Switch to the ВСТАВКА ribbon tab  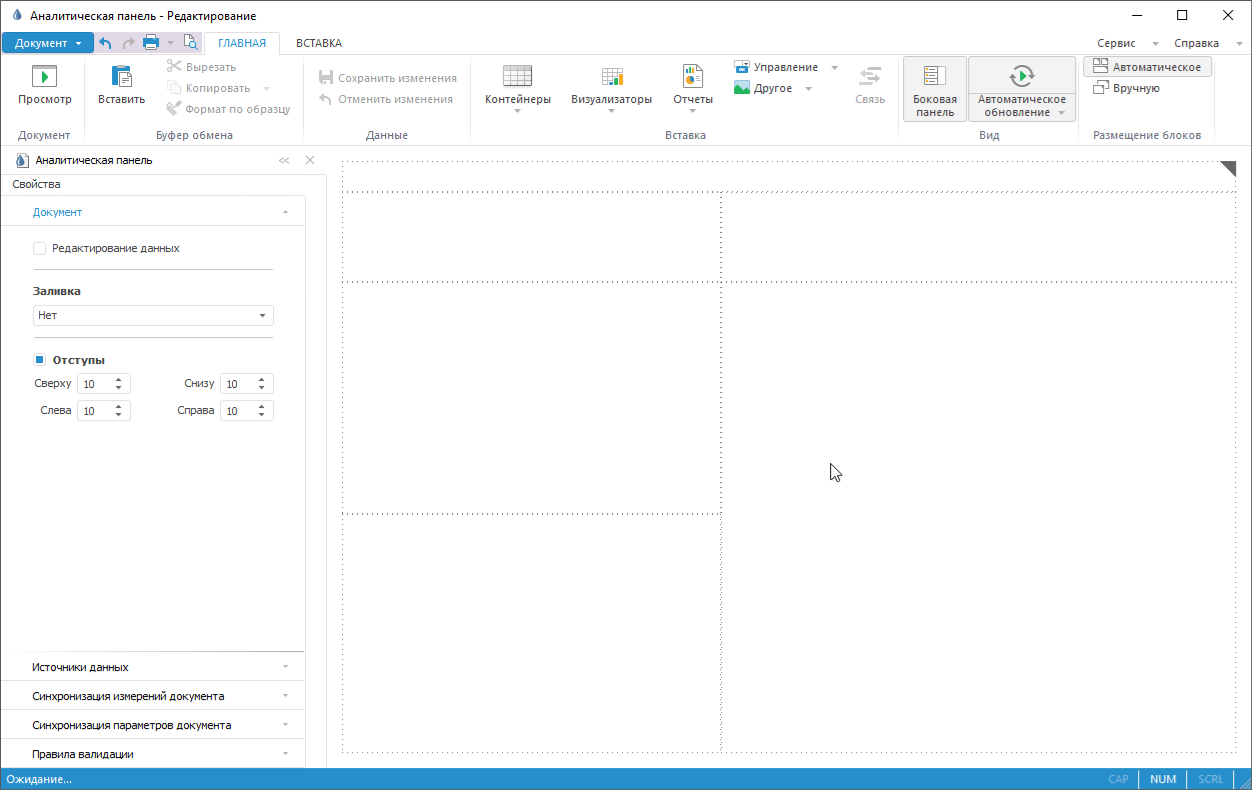pos(318,43)
